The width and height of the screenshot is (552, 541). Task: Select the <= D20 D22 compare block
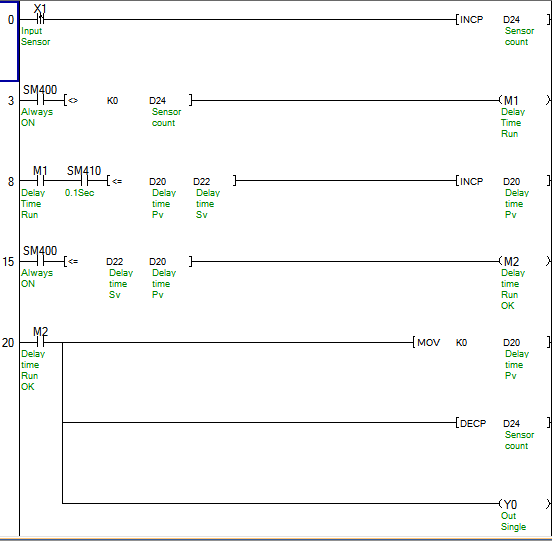click(172, 181)
